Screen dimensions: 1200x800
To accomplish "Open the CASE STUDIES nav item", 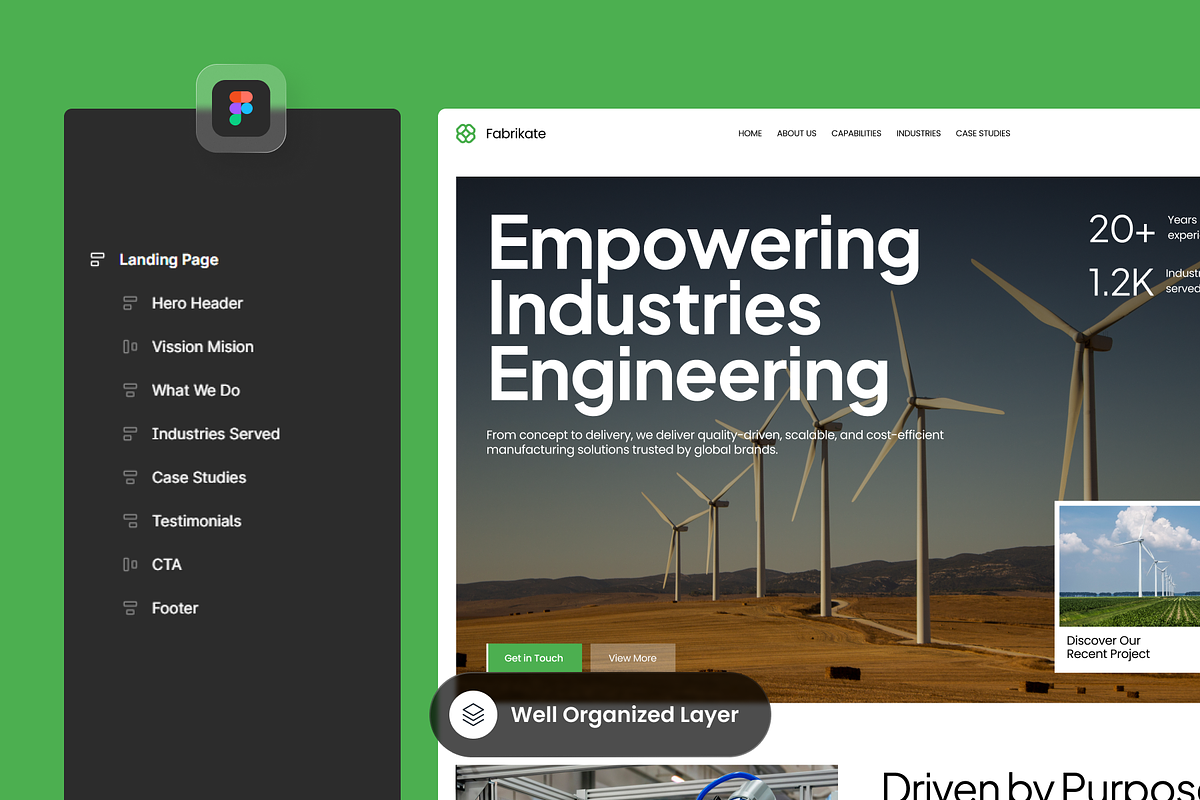I will (x=983, y=133).
